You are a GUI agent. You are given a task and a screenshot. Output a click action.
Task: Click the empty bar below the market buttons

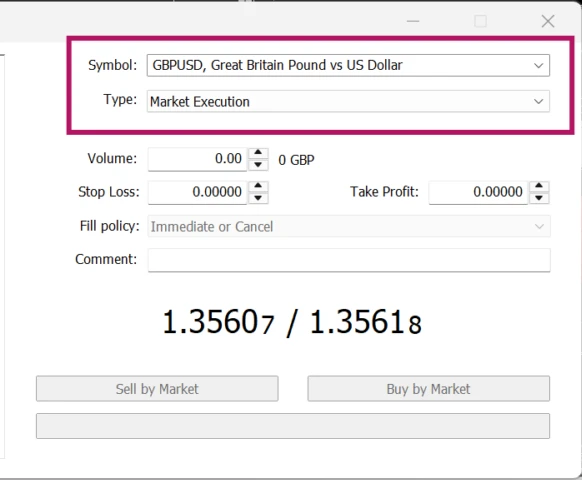[293, 426]
